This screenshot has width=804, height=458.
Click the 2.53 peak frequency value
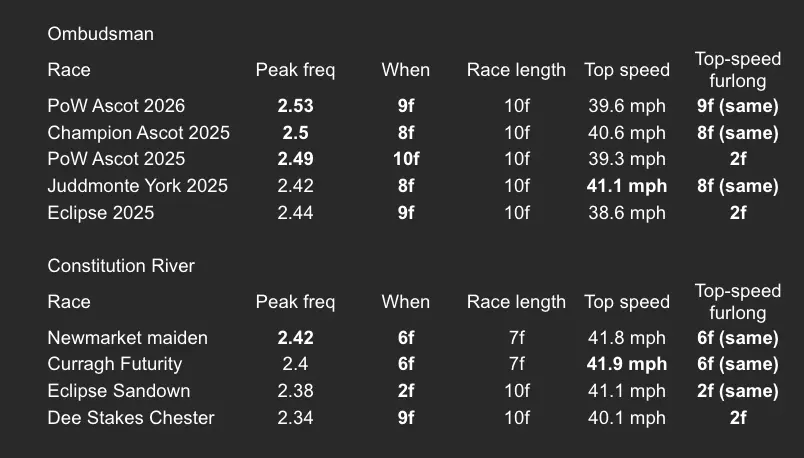pos(295,106)
